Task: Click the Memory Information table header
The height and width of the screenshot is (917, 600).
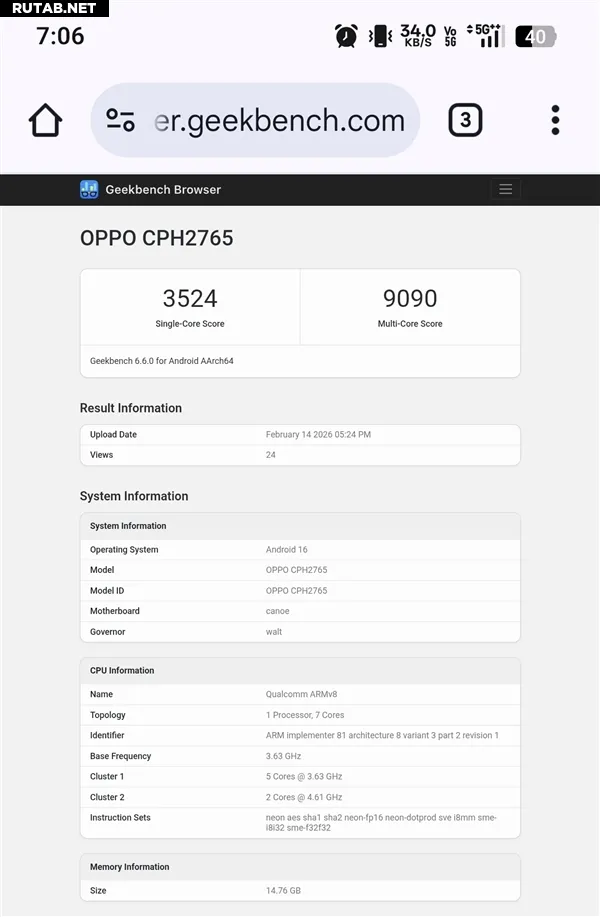Action: coord(130,867)
